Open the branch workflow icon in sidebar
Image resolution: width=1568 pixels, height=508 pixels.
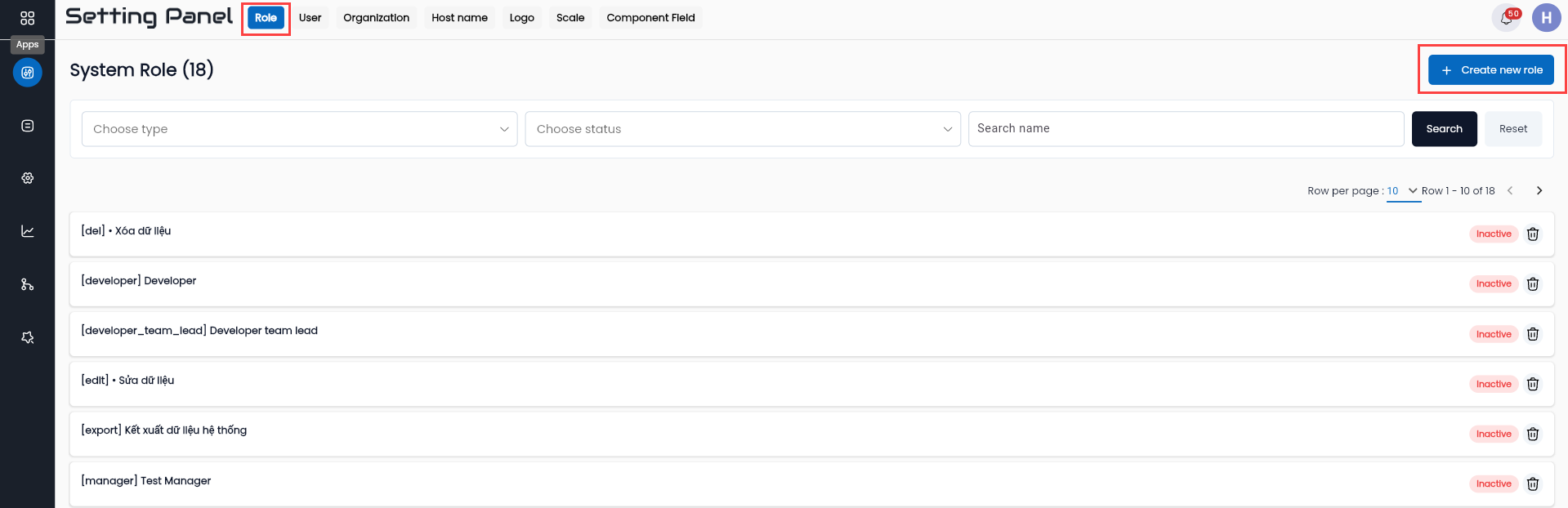27,284
